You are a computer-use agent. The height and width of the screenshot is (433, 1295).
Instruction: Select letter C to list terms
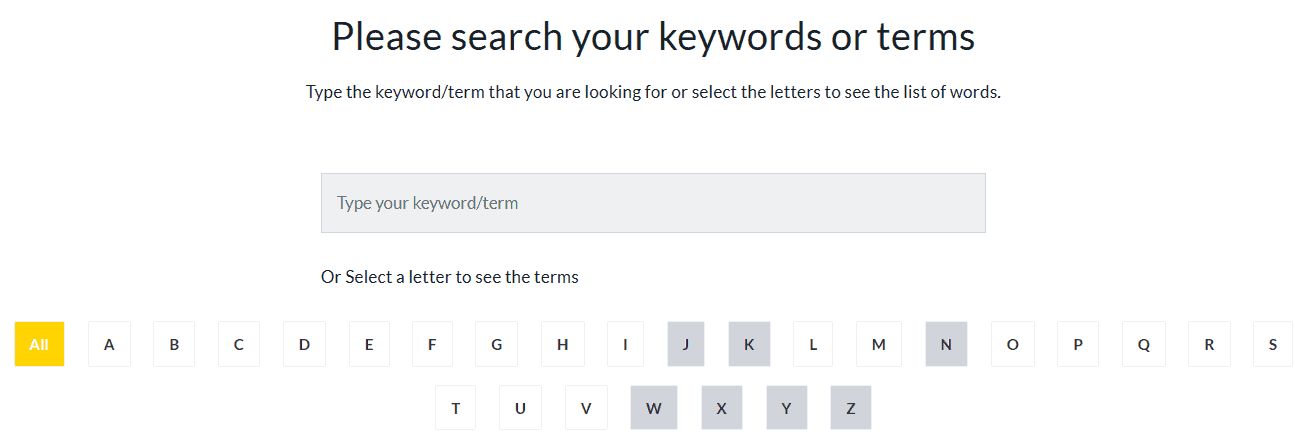coord(239,344)
